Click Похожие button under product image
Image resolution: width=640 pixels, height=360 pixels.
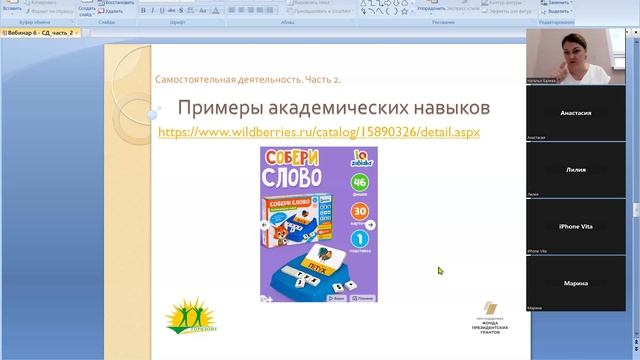[x=363, y=298]
